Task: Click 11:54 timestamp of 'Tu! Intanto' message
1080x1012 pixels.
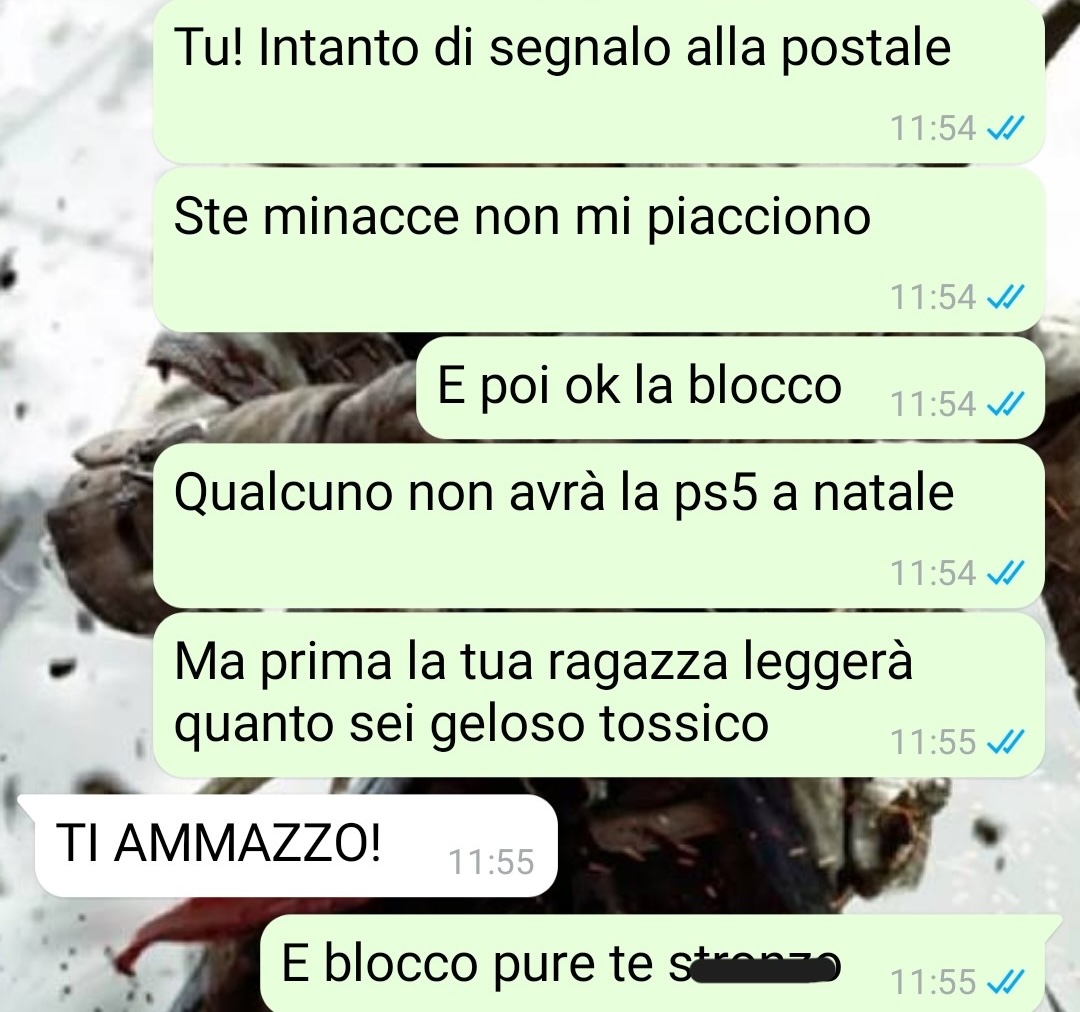Action: (x=933, y=128)
